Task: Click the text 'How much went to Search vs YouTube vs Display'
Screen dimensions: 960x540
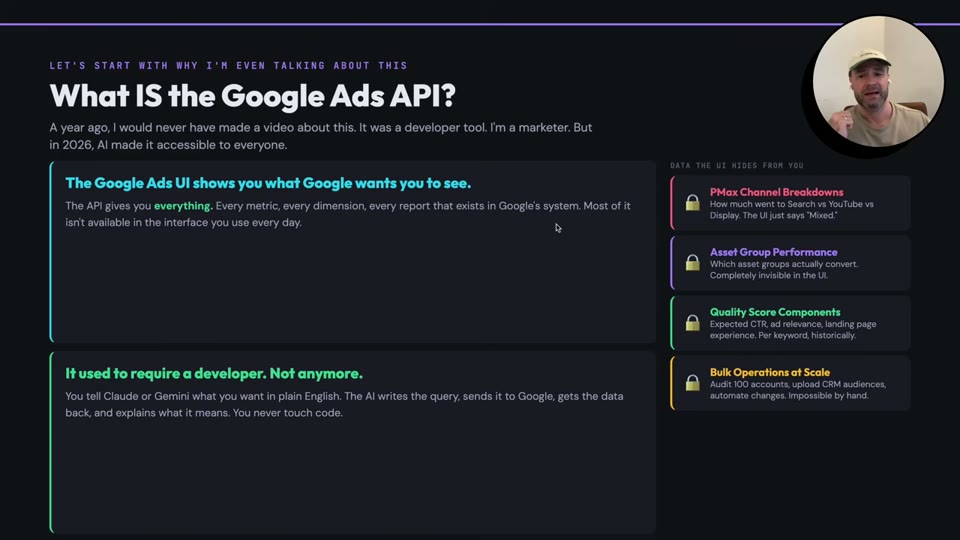Action: (x=792, y=209)
